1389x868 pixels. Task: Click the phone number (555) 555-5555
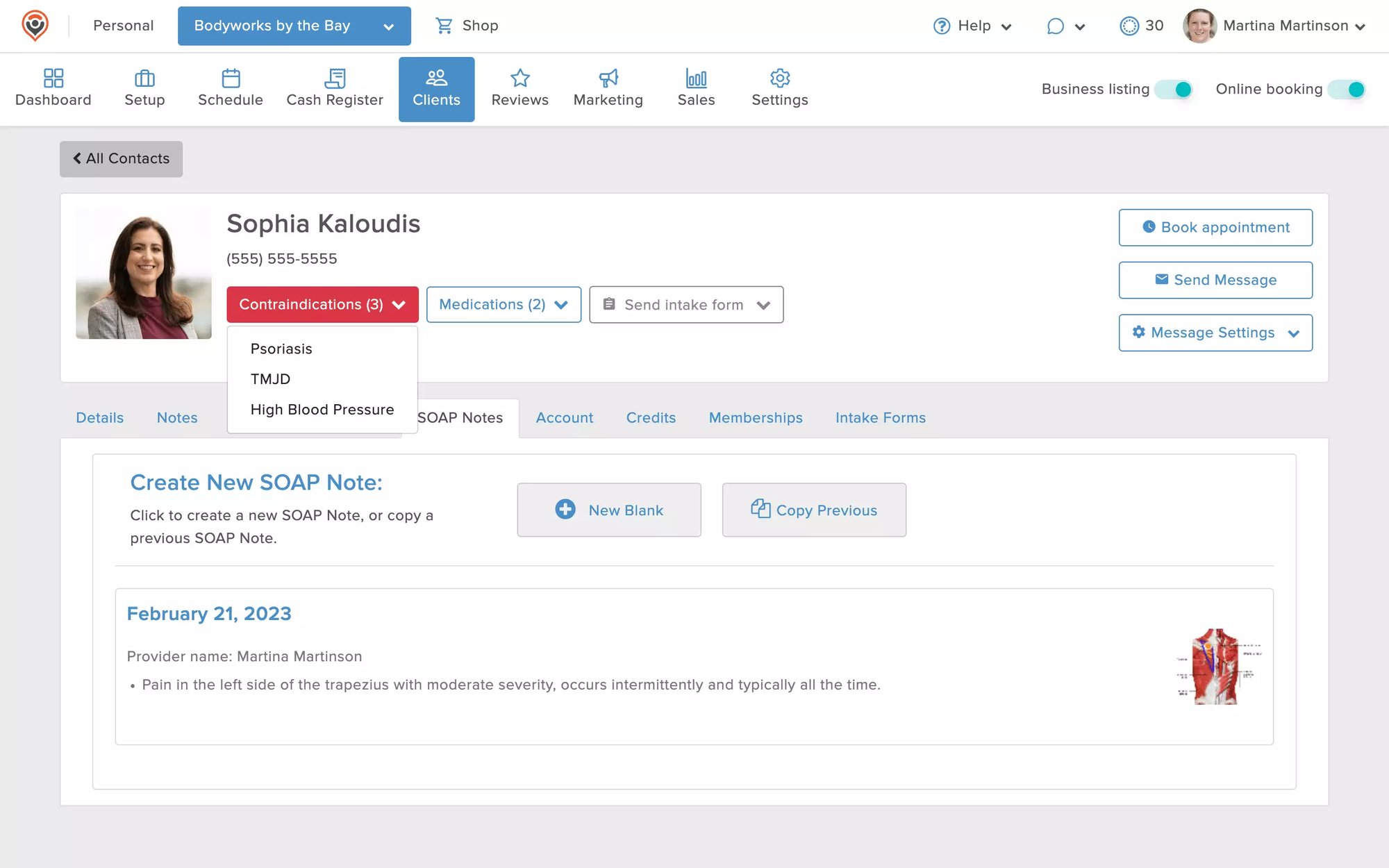[x=282, y=259]
